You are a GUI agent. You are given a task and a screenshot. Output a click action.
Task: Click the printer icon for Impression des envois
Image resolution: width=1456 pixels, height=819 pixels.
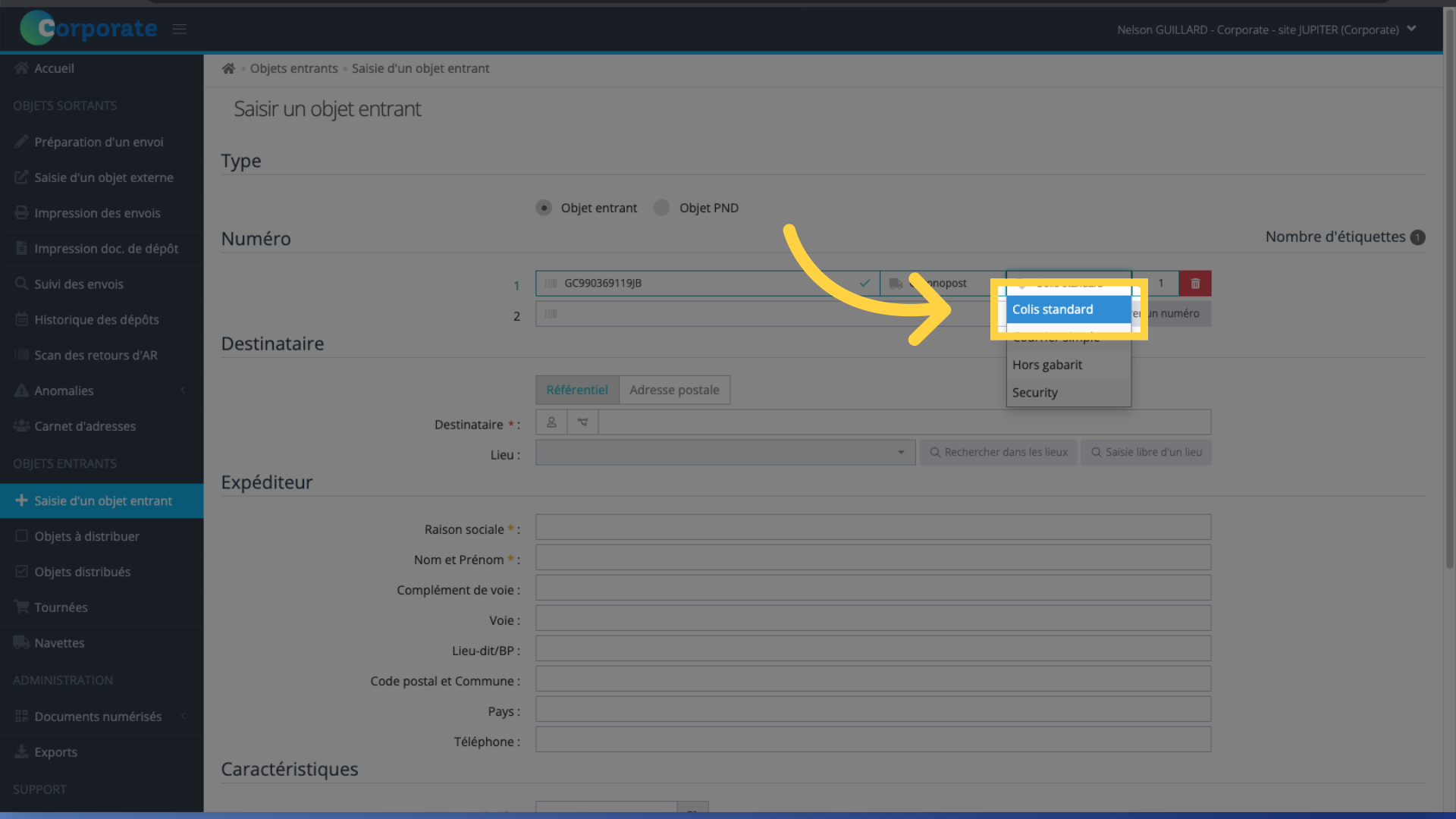point(20,212)
